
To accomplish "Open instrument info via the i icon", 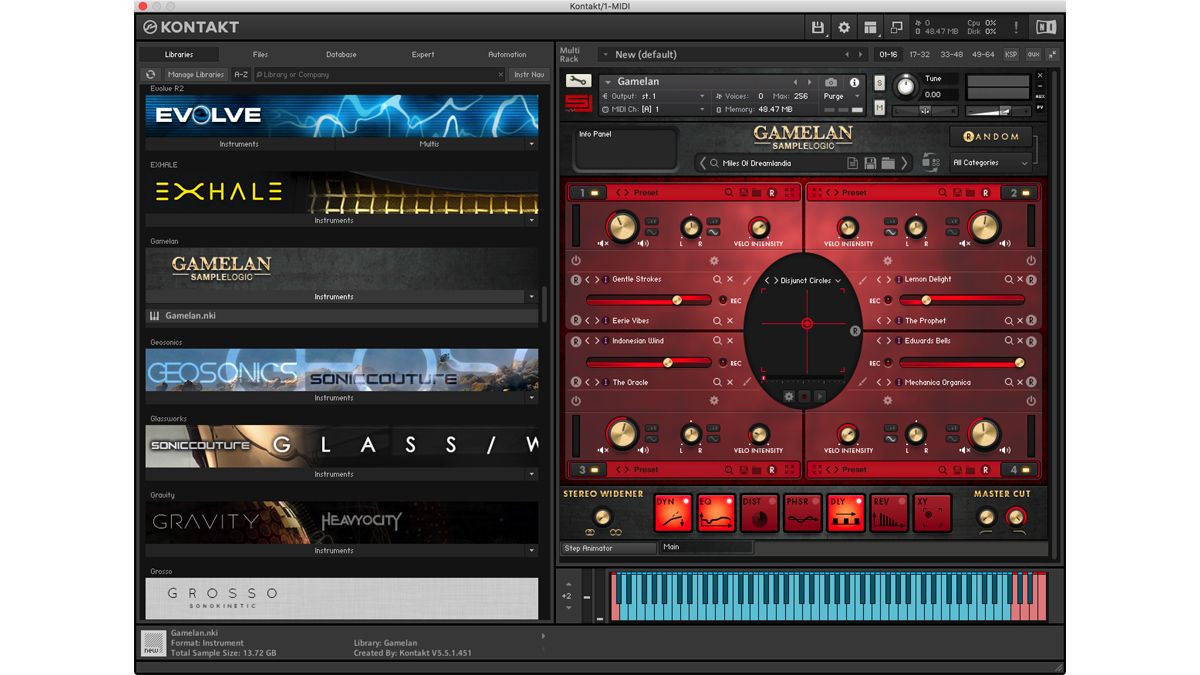I will click(854, 81).
